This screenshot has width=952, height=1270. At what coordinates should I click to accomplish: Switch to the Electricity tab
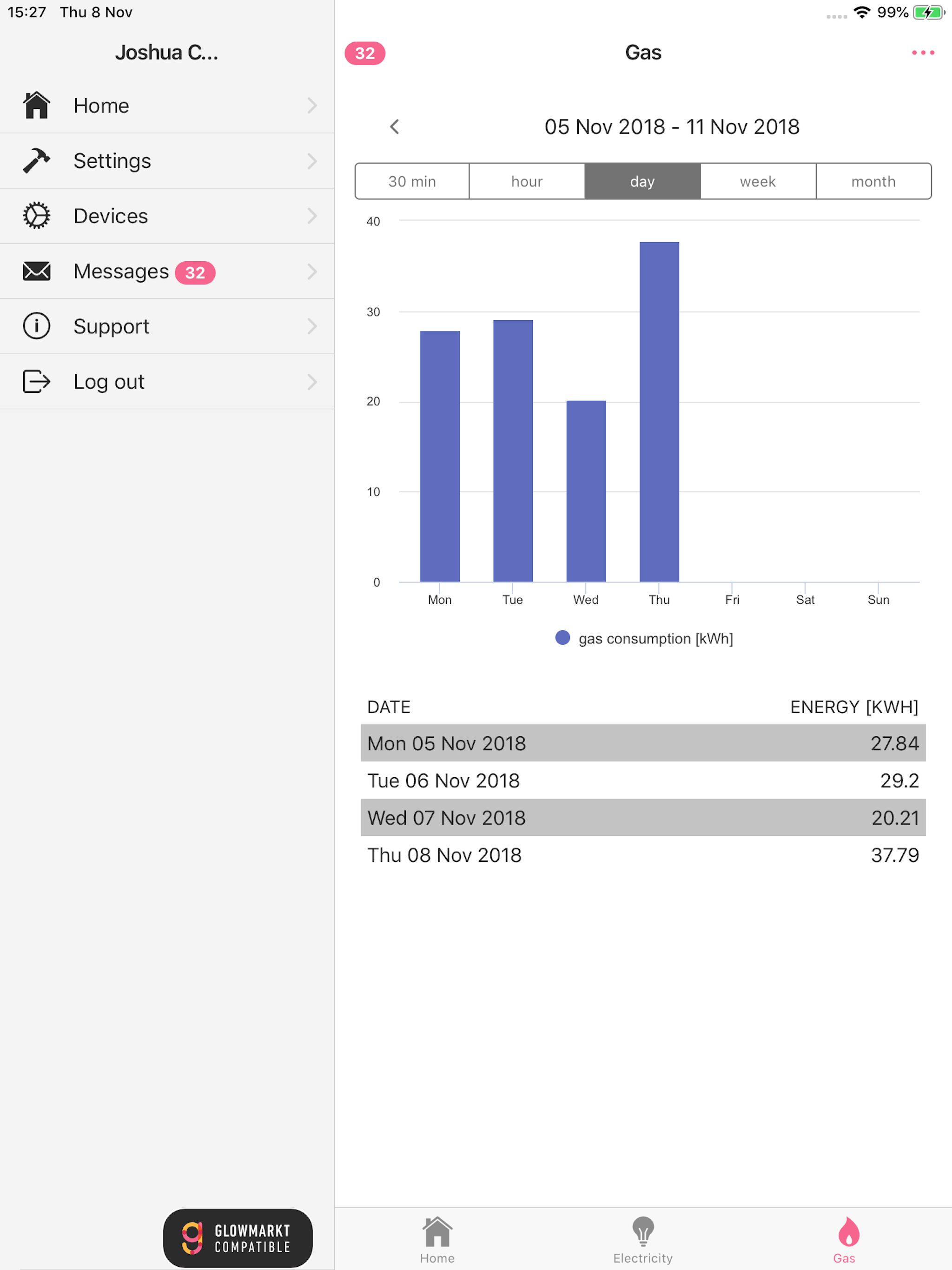tap(642, 1240)
